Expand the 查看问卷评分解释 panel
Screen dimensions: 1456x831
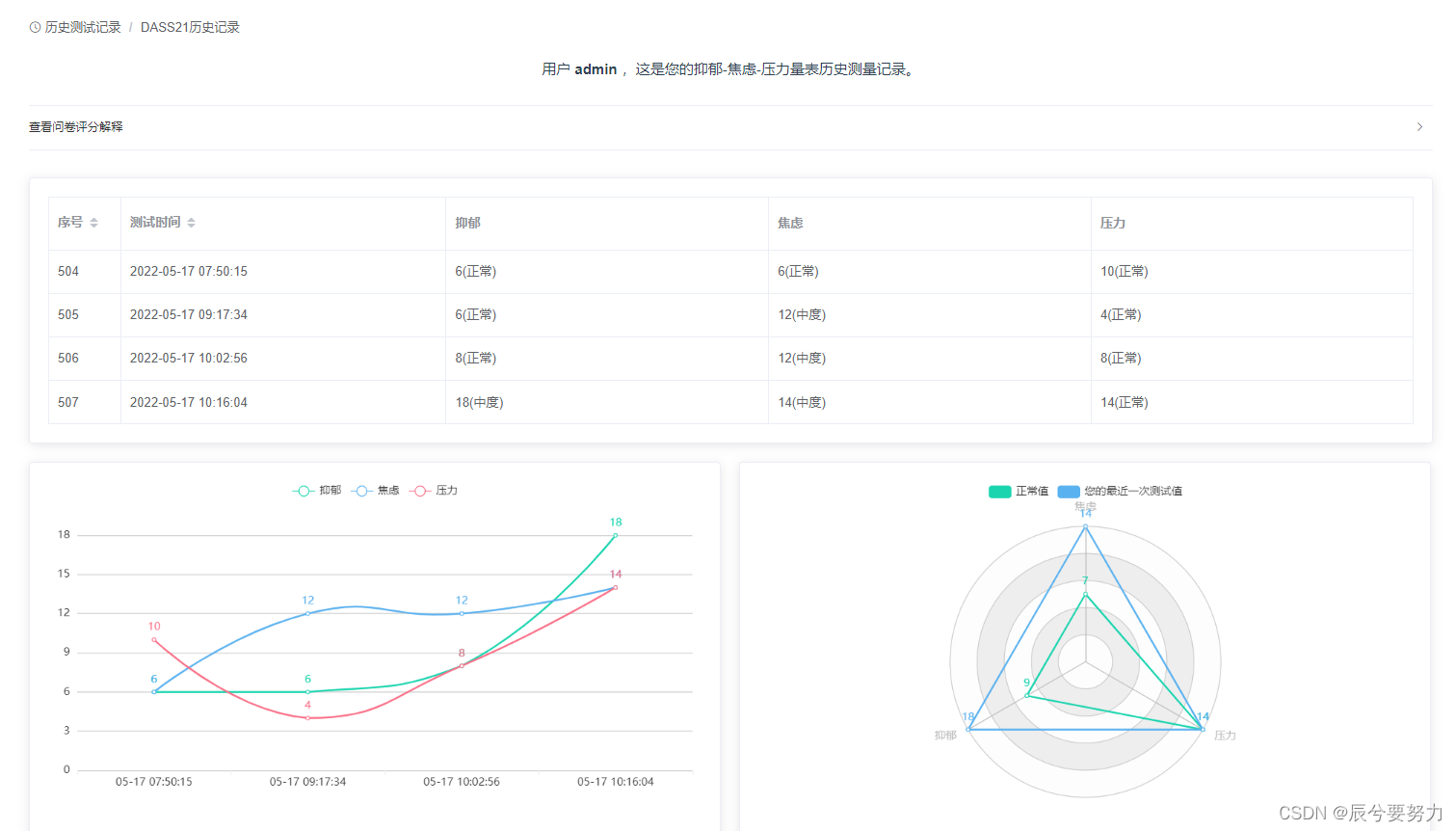click(730, 127)
